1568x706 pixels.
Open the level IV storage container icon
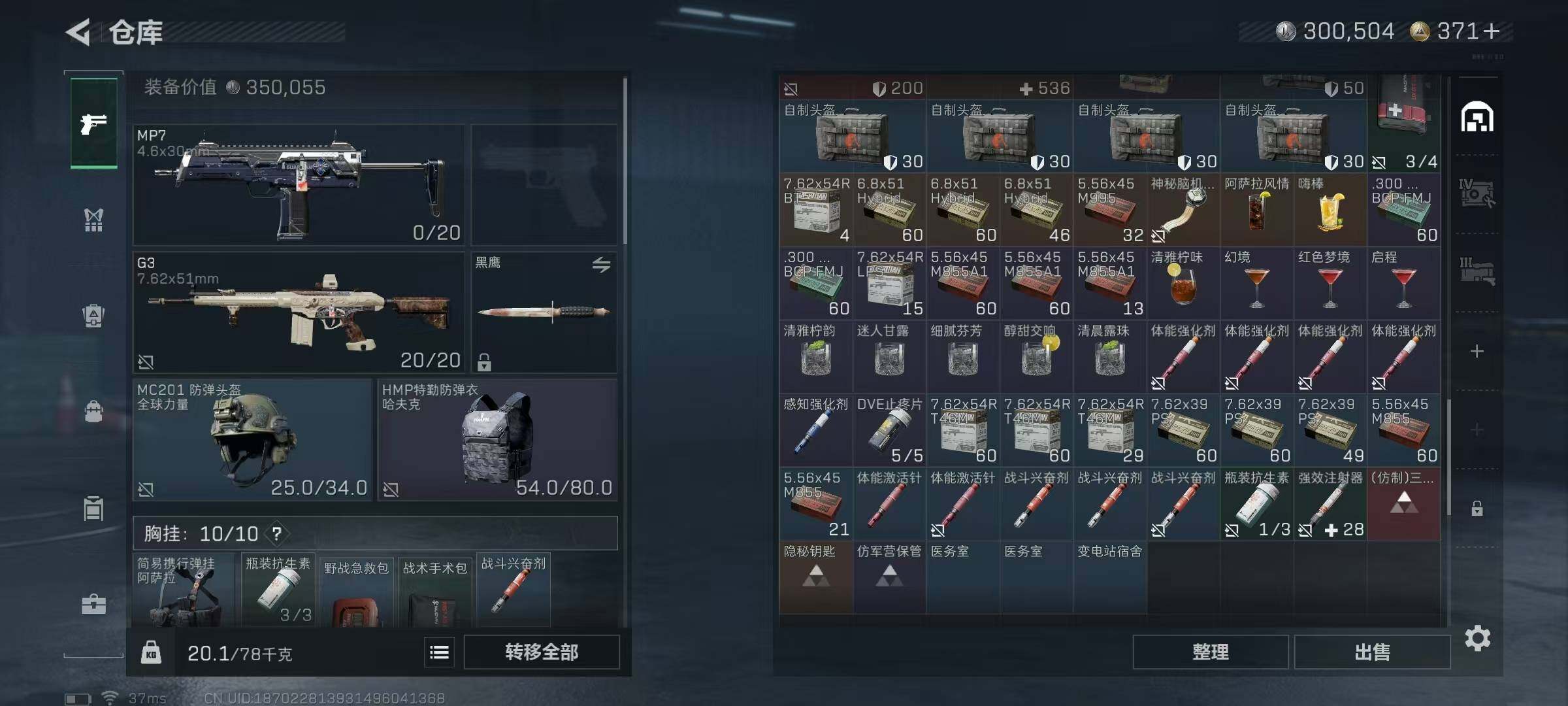(x=1477, y=193)
